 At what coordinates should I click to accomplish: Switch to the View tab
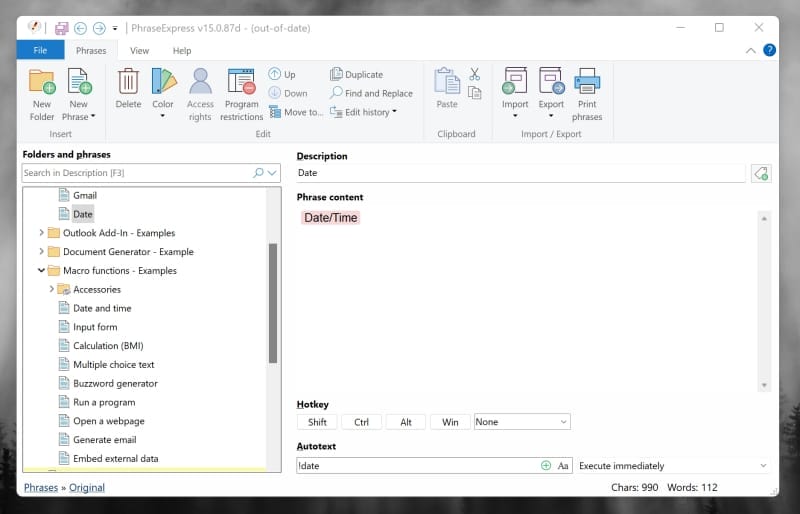(139, 51)
